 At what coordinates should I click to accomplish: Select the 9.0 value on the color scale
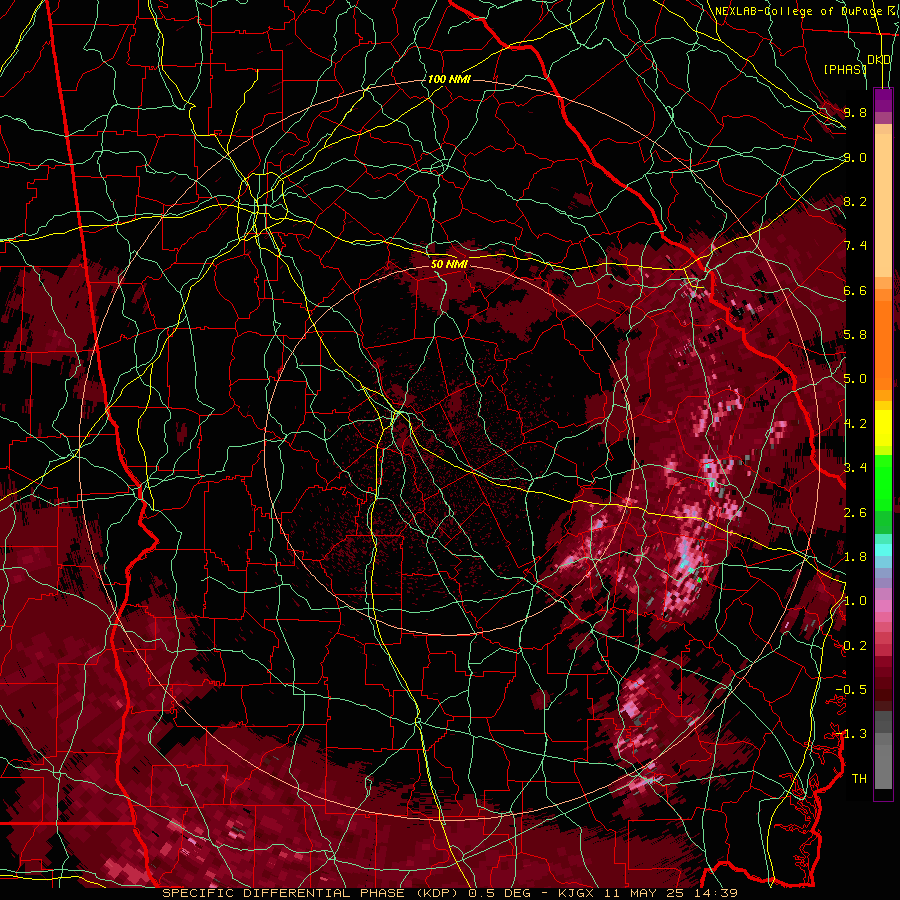pyautogui.click(x=855, y=157)
